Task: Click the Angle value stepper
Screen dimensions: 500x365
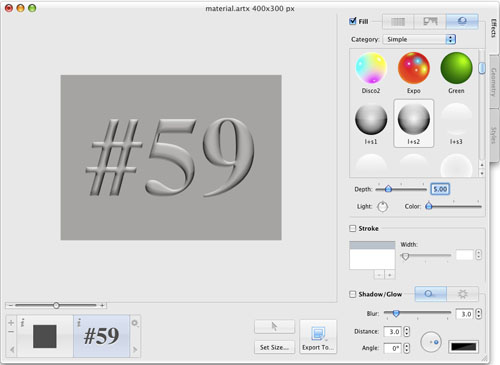Action: [407, 348]
